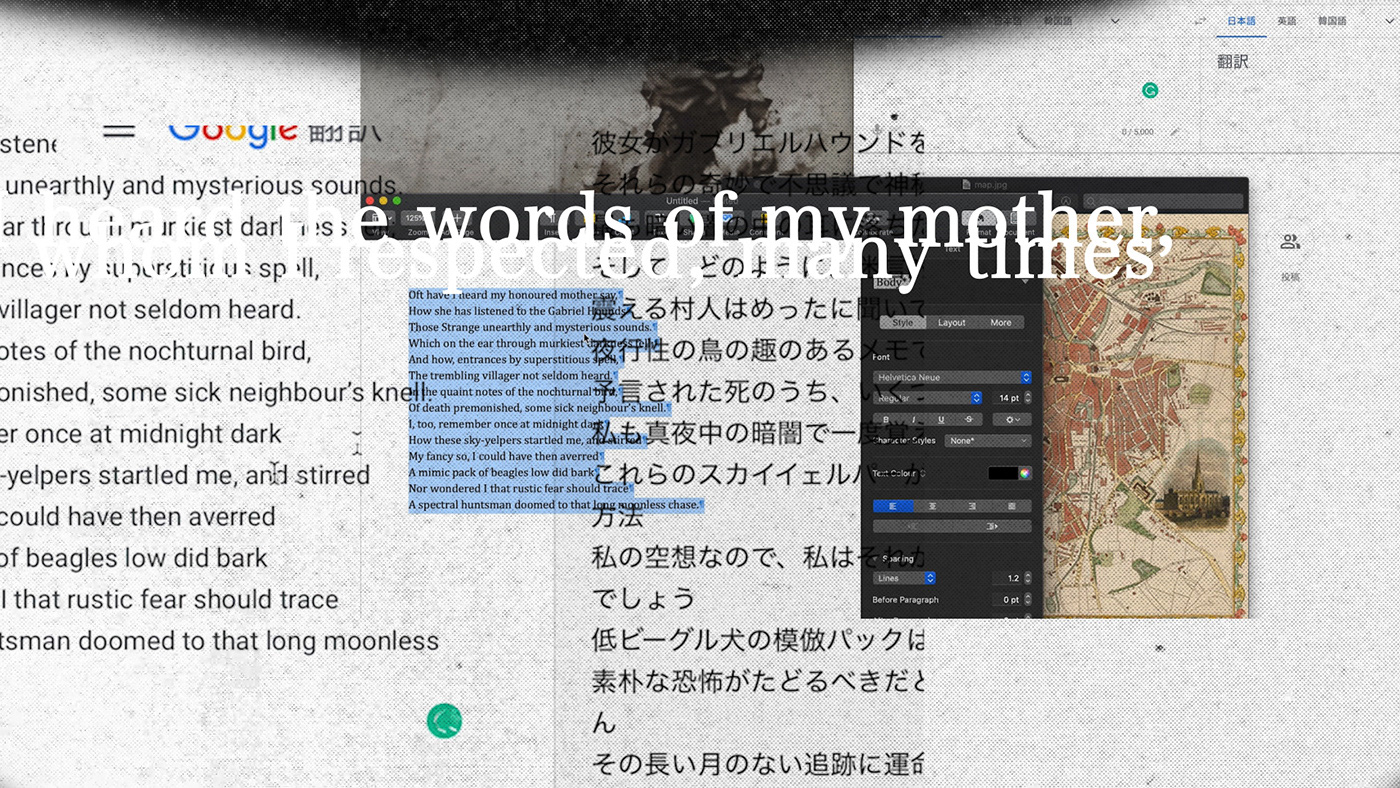Image resolution: width=1400 pixels, height=788 pixels.
Task: Open the Regular typeface dropdown
Action: coord(927,398)
